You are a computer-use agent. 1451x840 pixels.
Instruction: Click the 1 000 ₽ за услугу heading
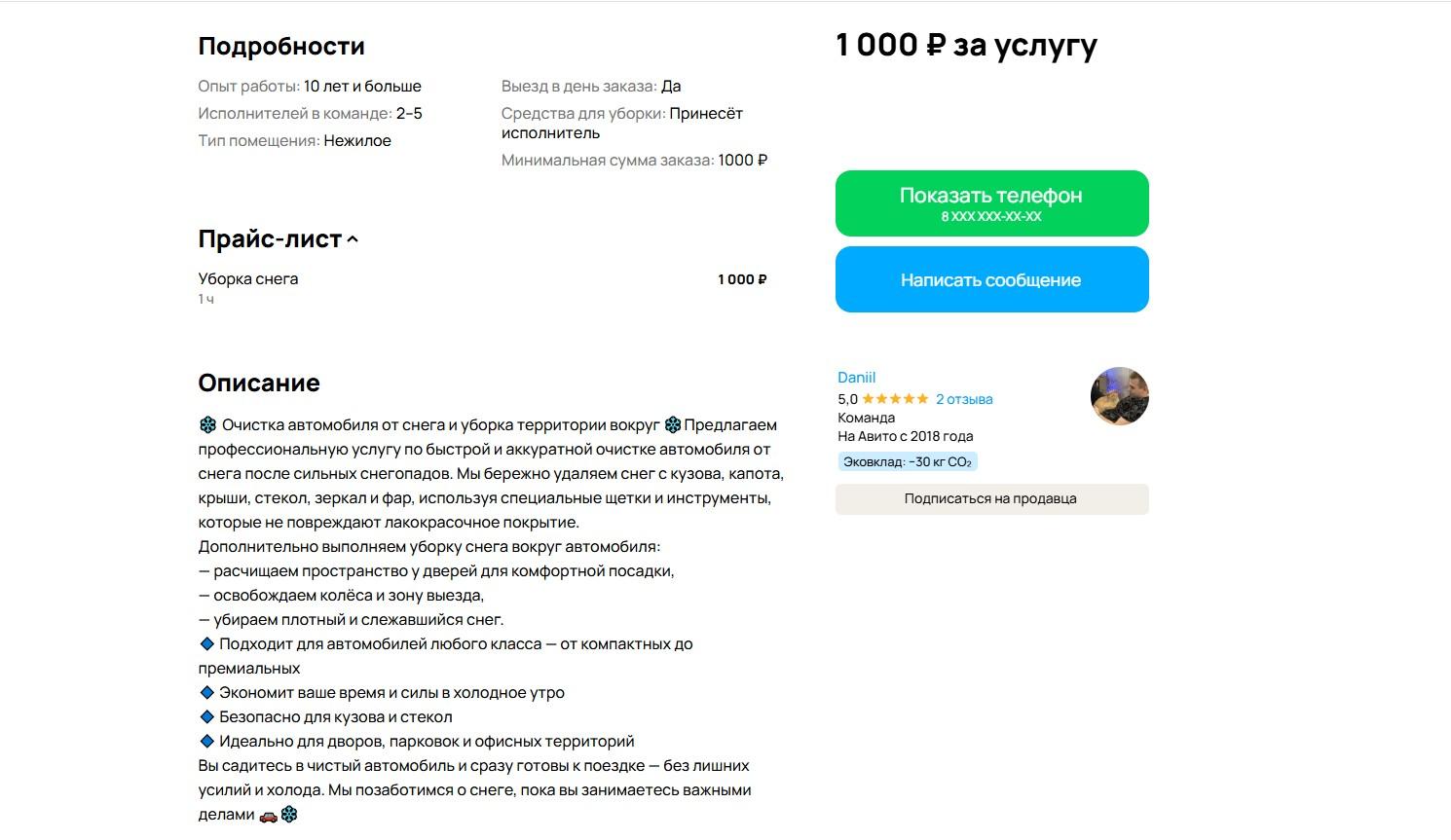tap(966, 45)
